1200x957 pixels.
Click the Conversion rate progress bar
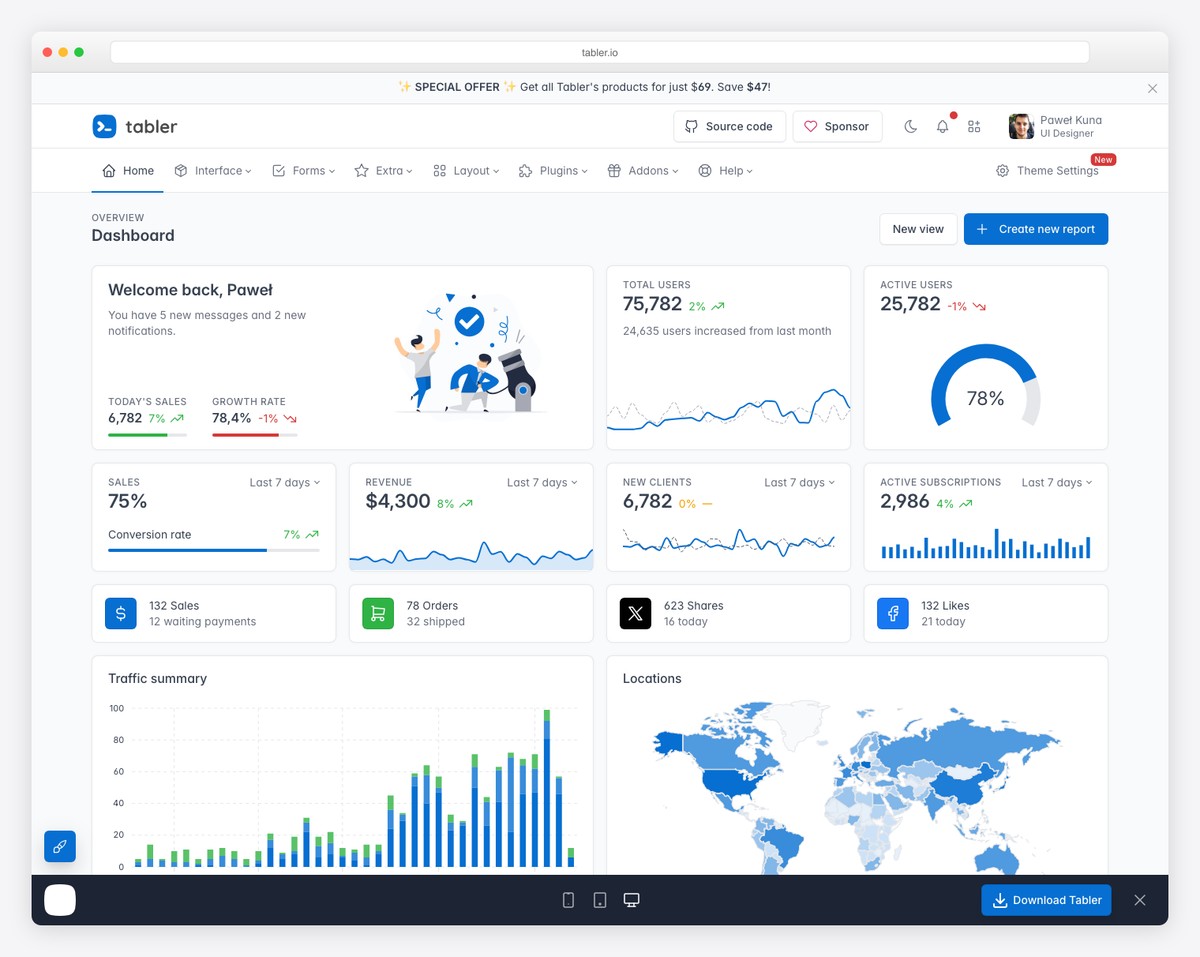[x=213, y=551]
